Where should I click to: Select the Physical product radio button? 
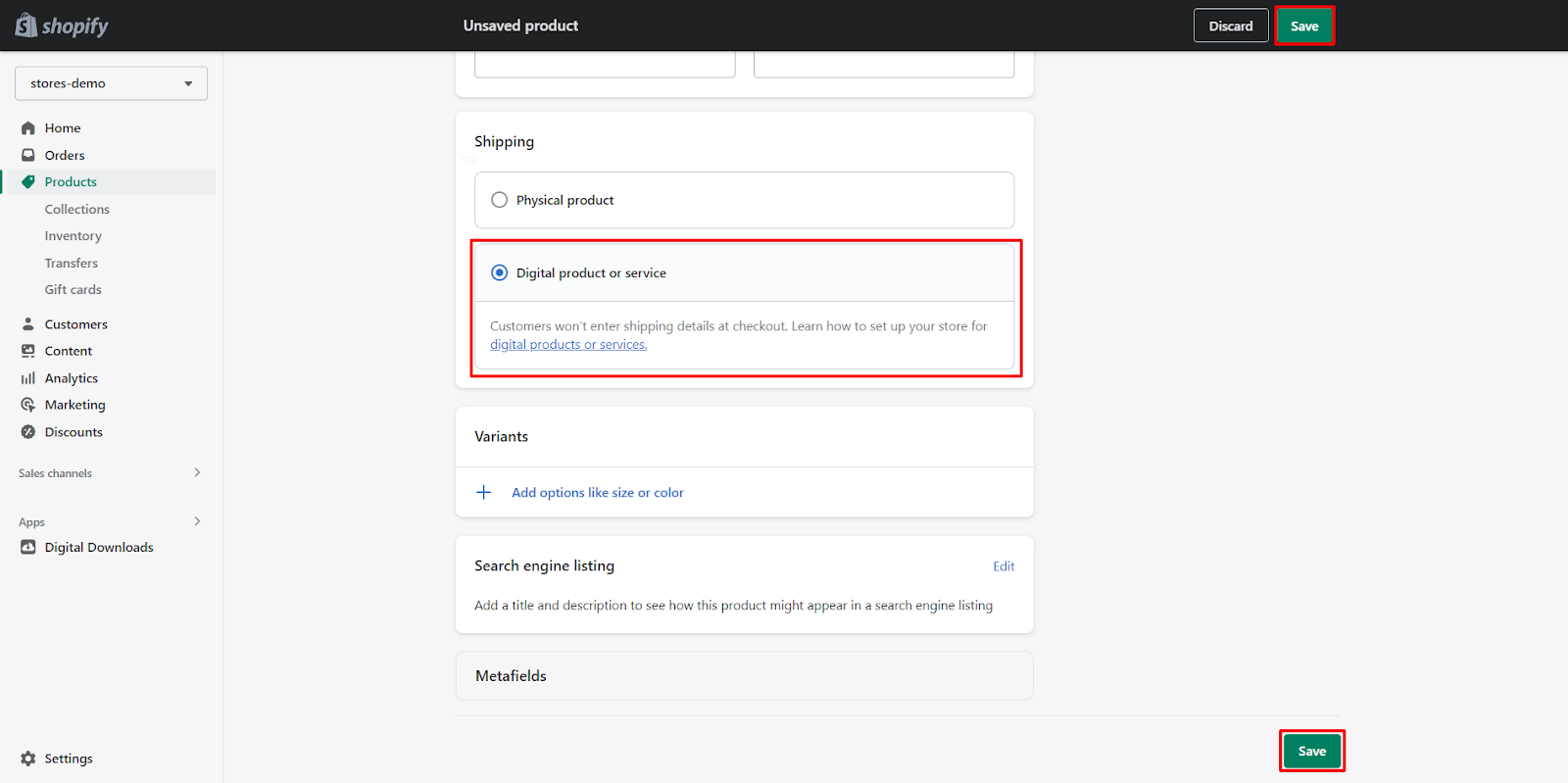coord(500,200)
